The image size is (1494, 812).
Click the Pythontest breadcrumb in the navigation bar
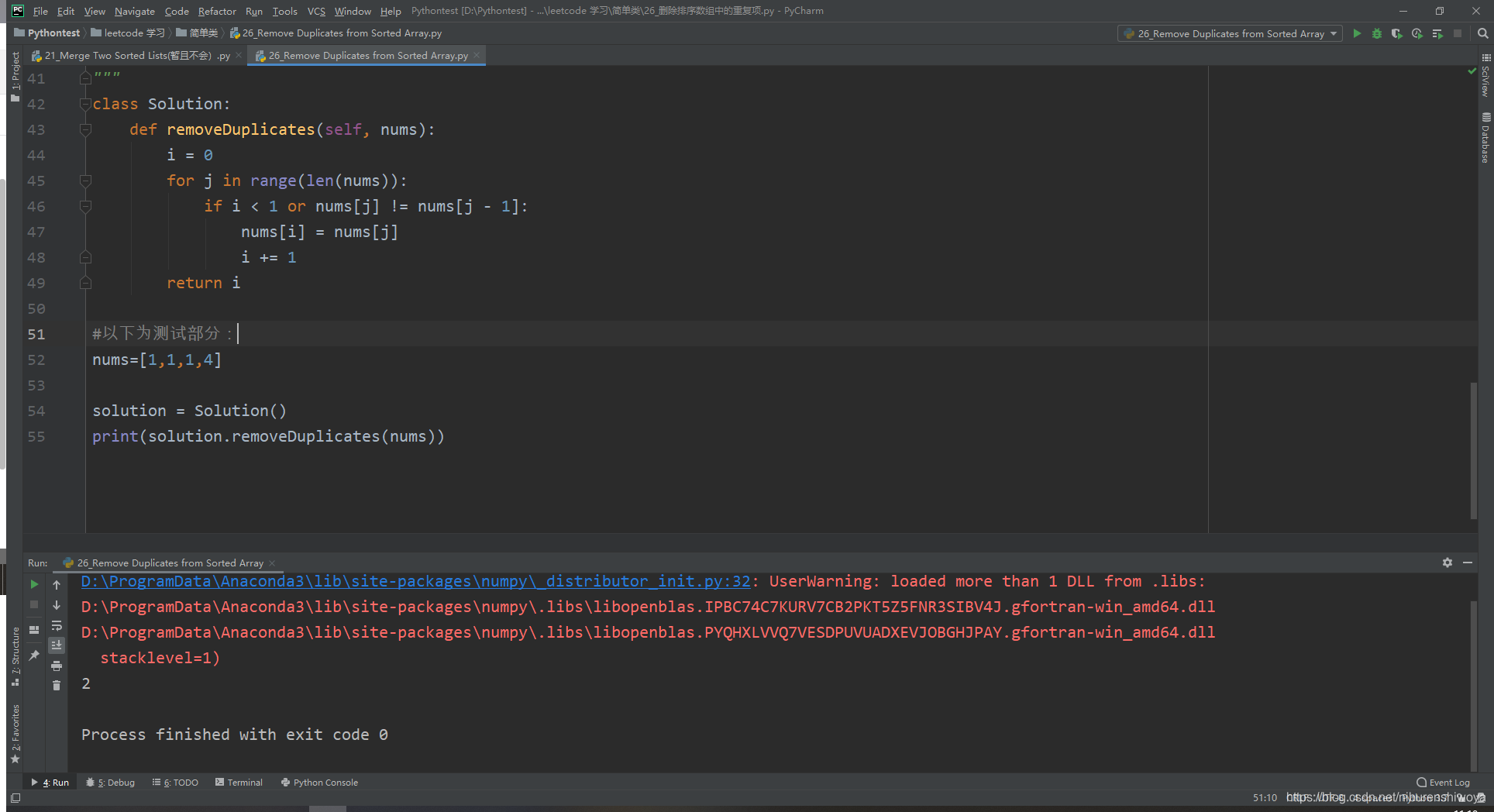point(47,33)
